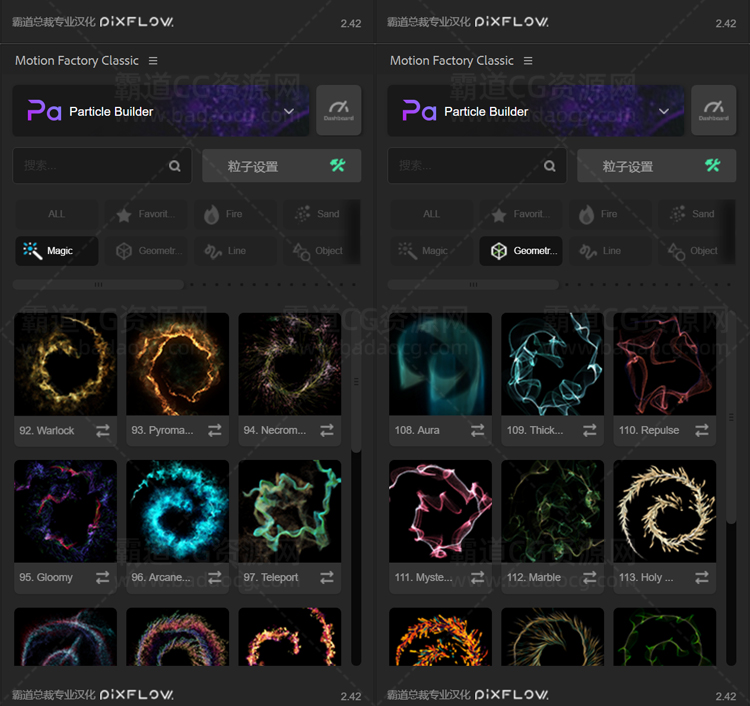Select 96. Arcane preset thumbnail
Viewport: 750px width, 706px height.
(177, 511)
